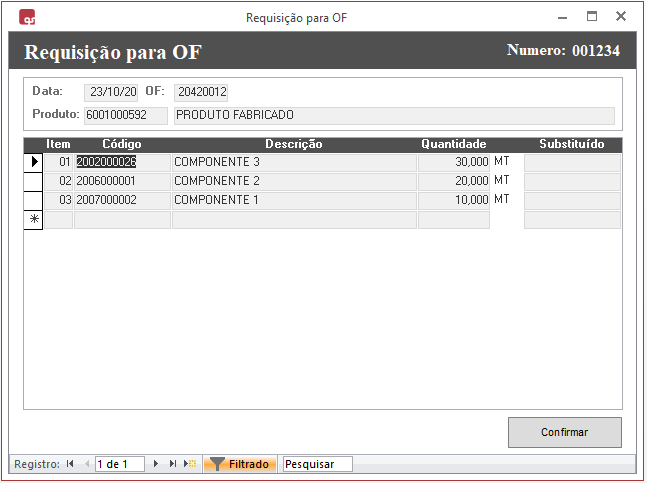Image resolution: width=647 pixels, height=483 pixels.
Task: Toggle the Filtrado filter indicator
Action: [238, 464]
